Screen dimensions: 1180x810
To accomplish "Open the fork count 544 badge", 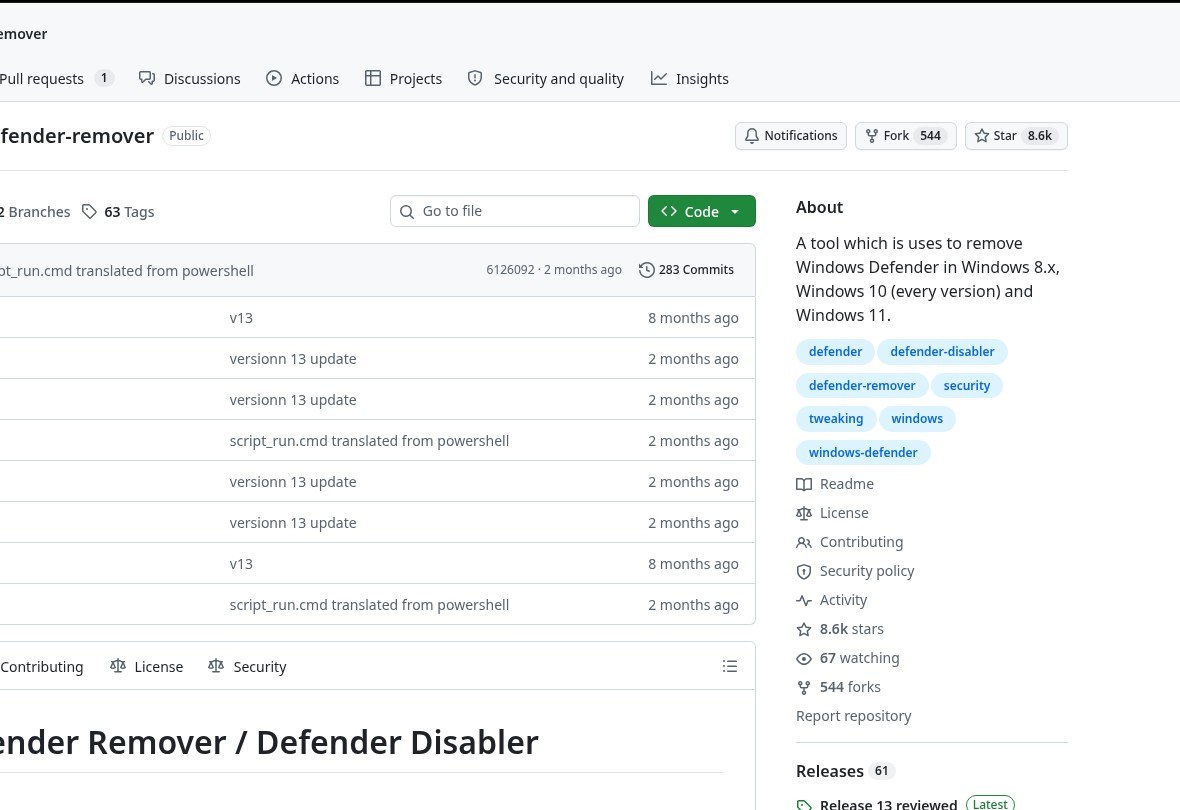I will point(930,136).
